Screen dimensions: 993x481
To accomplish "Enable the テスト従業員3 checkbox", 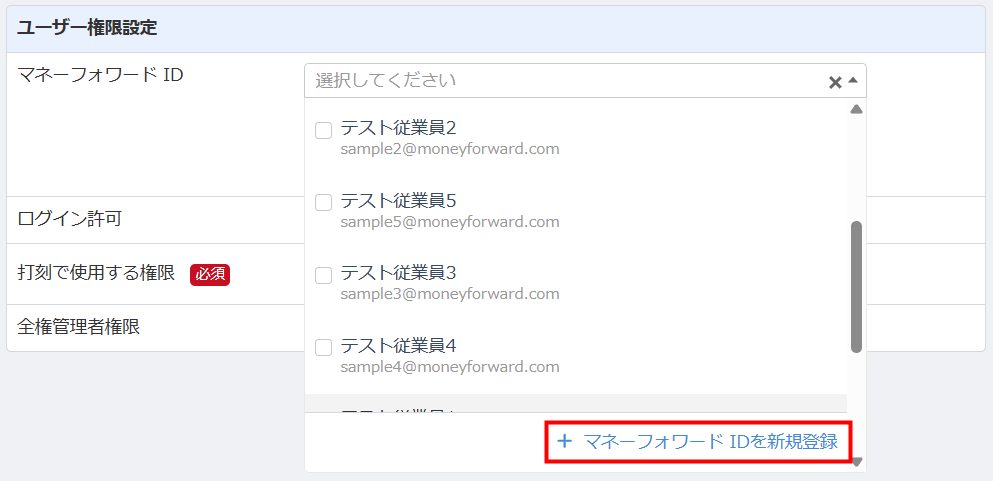I will click(323, 275).
